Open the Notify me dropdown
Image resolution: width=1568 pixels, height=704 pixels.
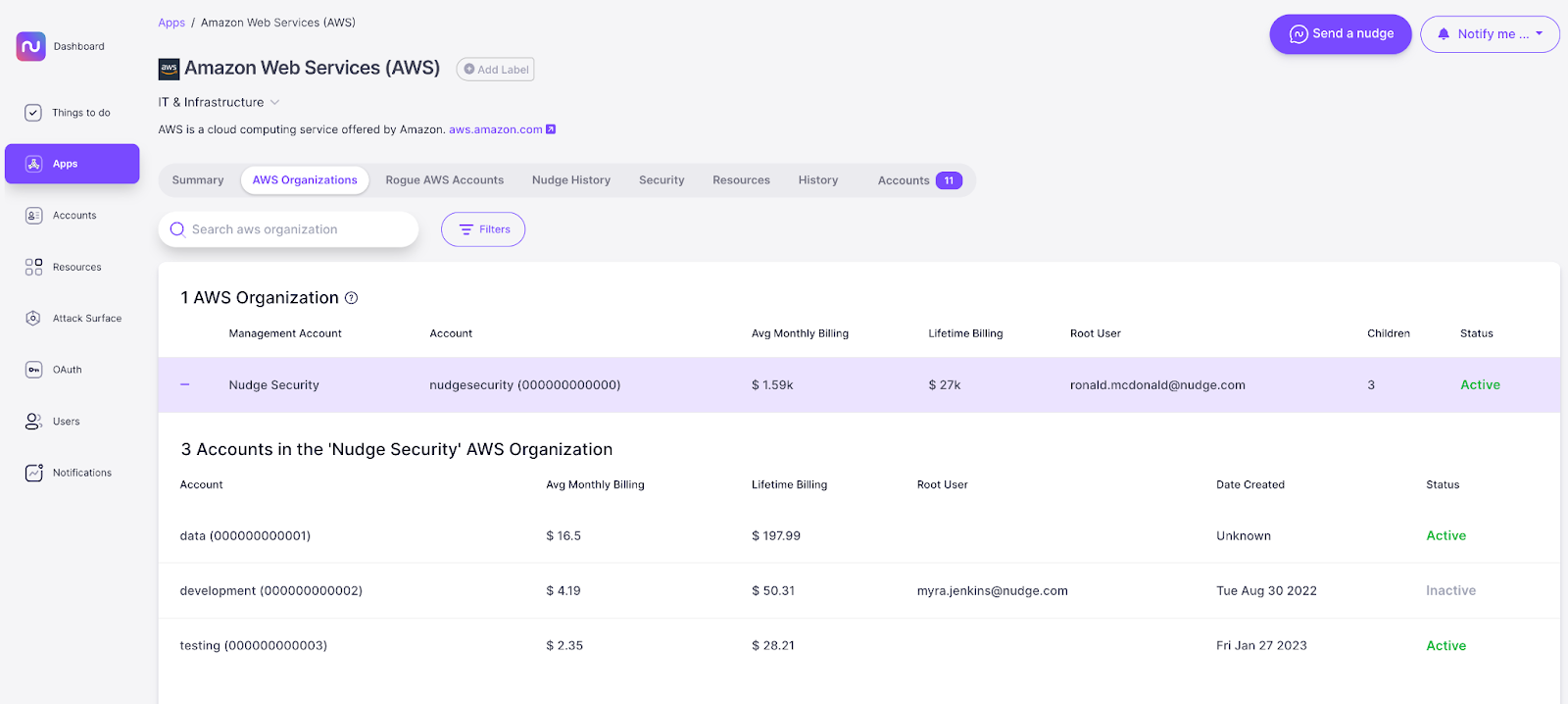coord(1490,34)
